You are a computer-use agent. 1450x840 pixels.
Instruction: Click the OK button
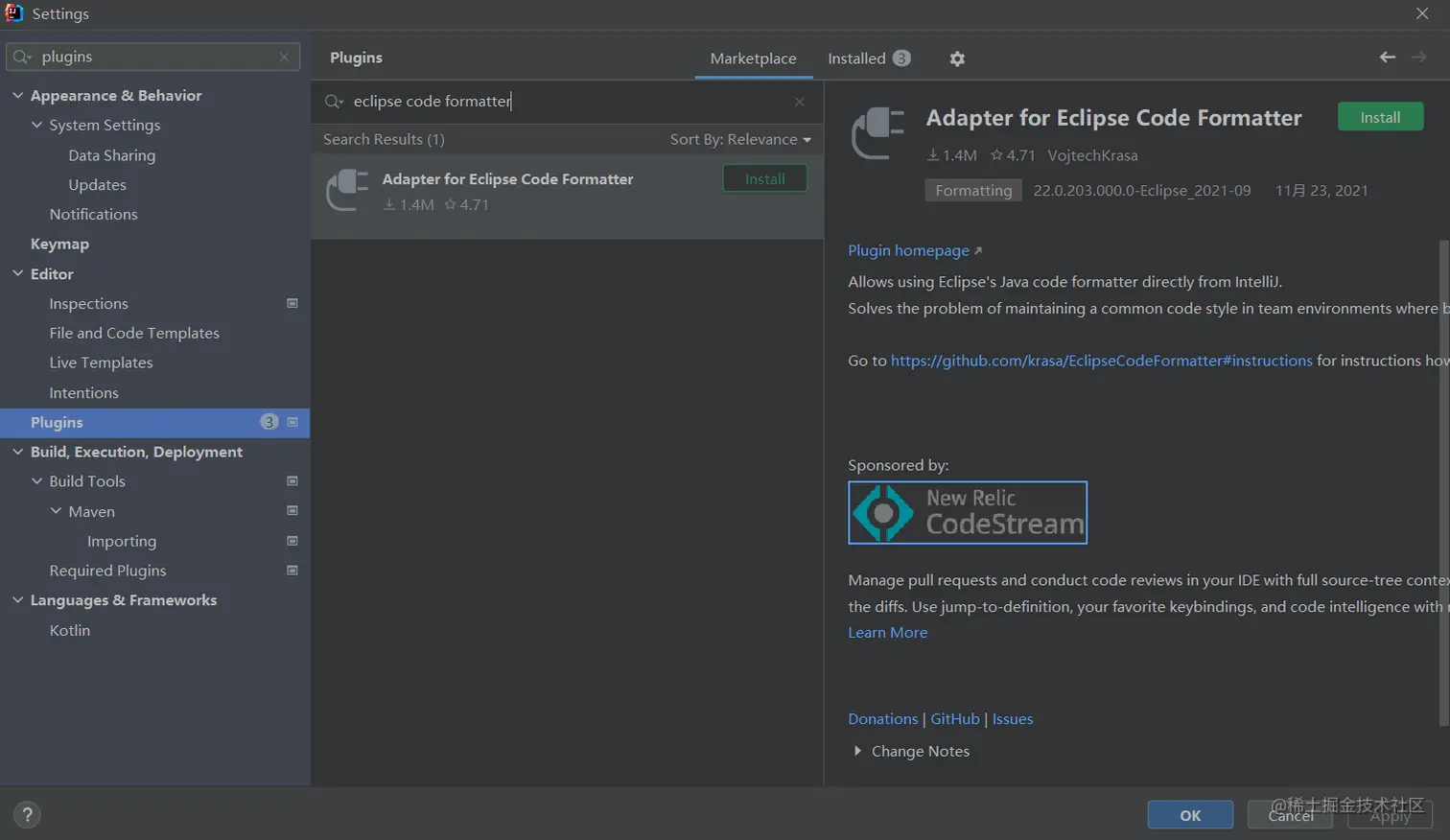1190,815
